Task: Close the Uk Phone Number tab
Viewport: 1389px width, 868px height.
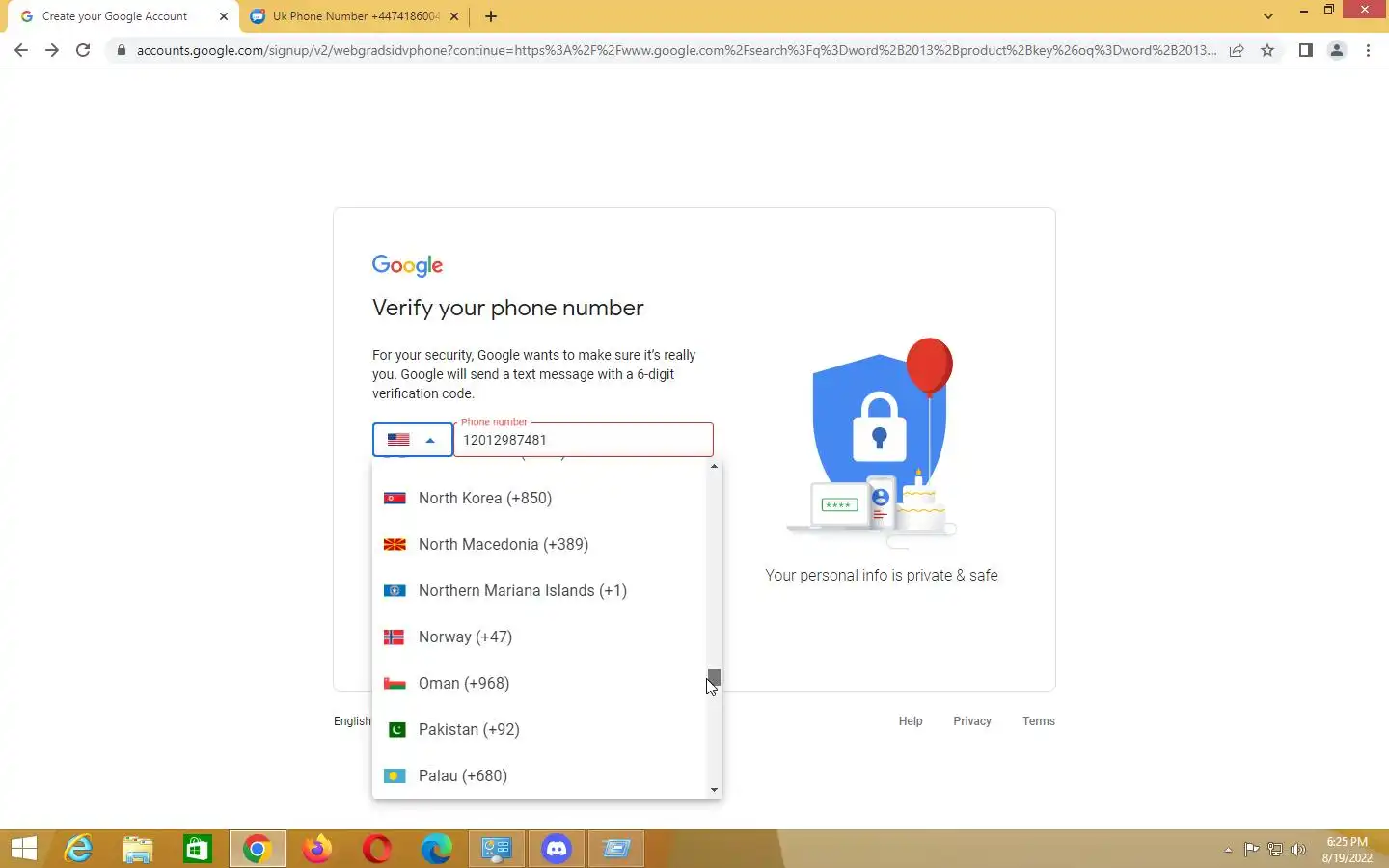Action: (454, 16)
